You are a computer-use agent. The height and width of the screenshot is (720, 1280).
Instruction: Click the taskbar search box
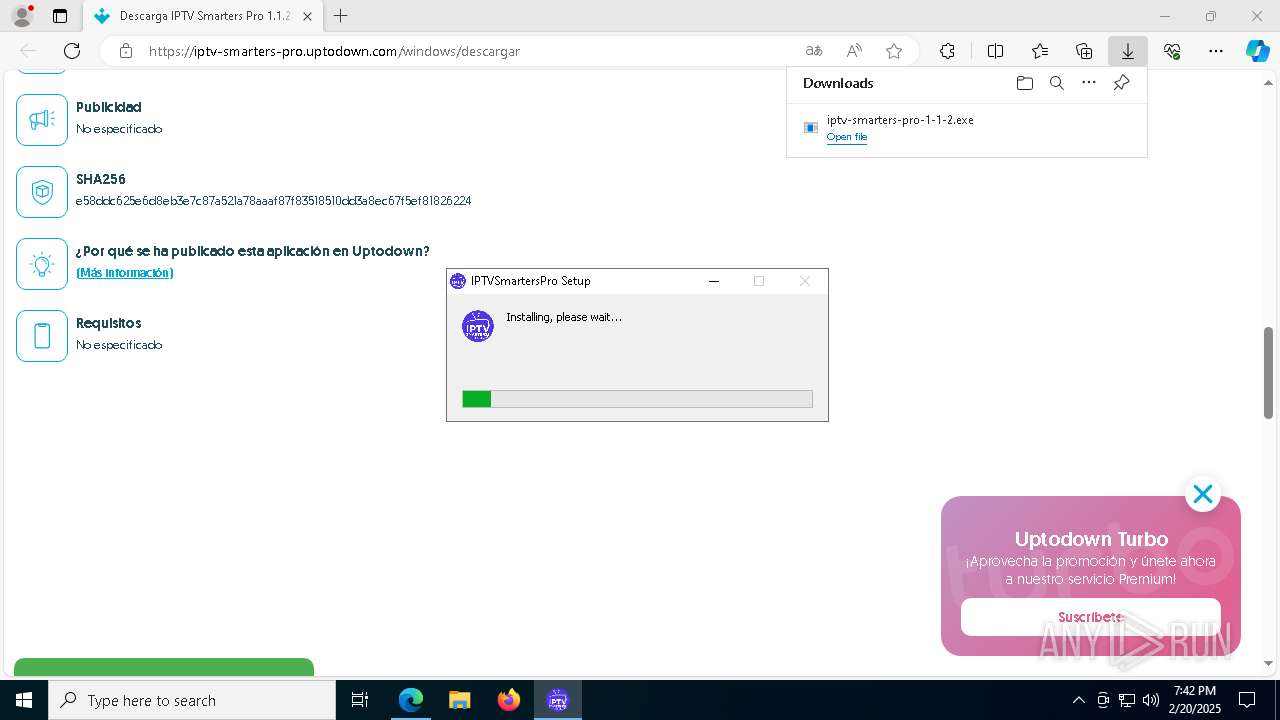pyautogui.click(x=192, y=700)
